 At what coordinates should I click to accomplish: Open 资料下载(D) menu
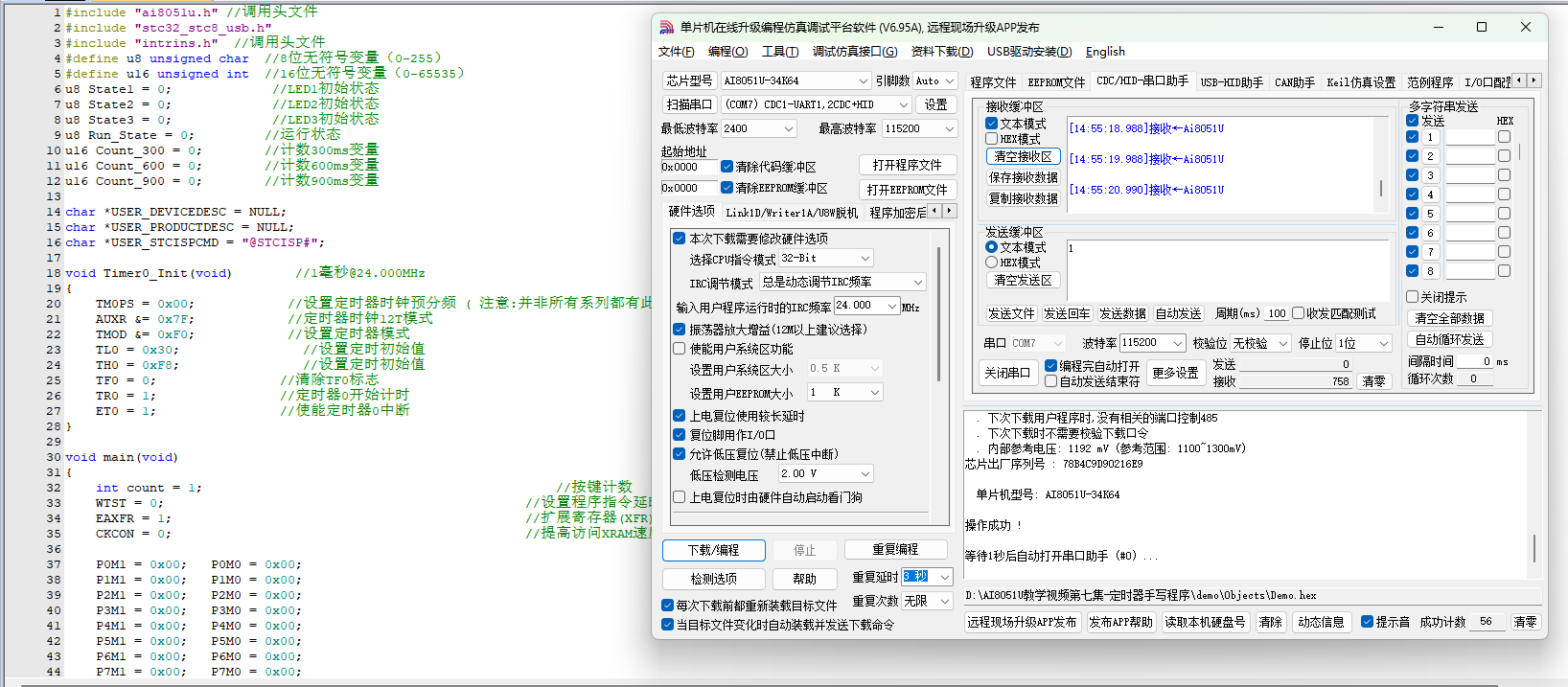pos(941,52)
